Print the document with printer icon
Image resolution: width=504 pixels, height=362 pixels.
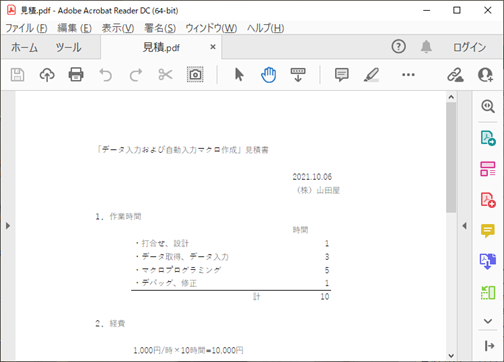point(76,74)
